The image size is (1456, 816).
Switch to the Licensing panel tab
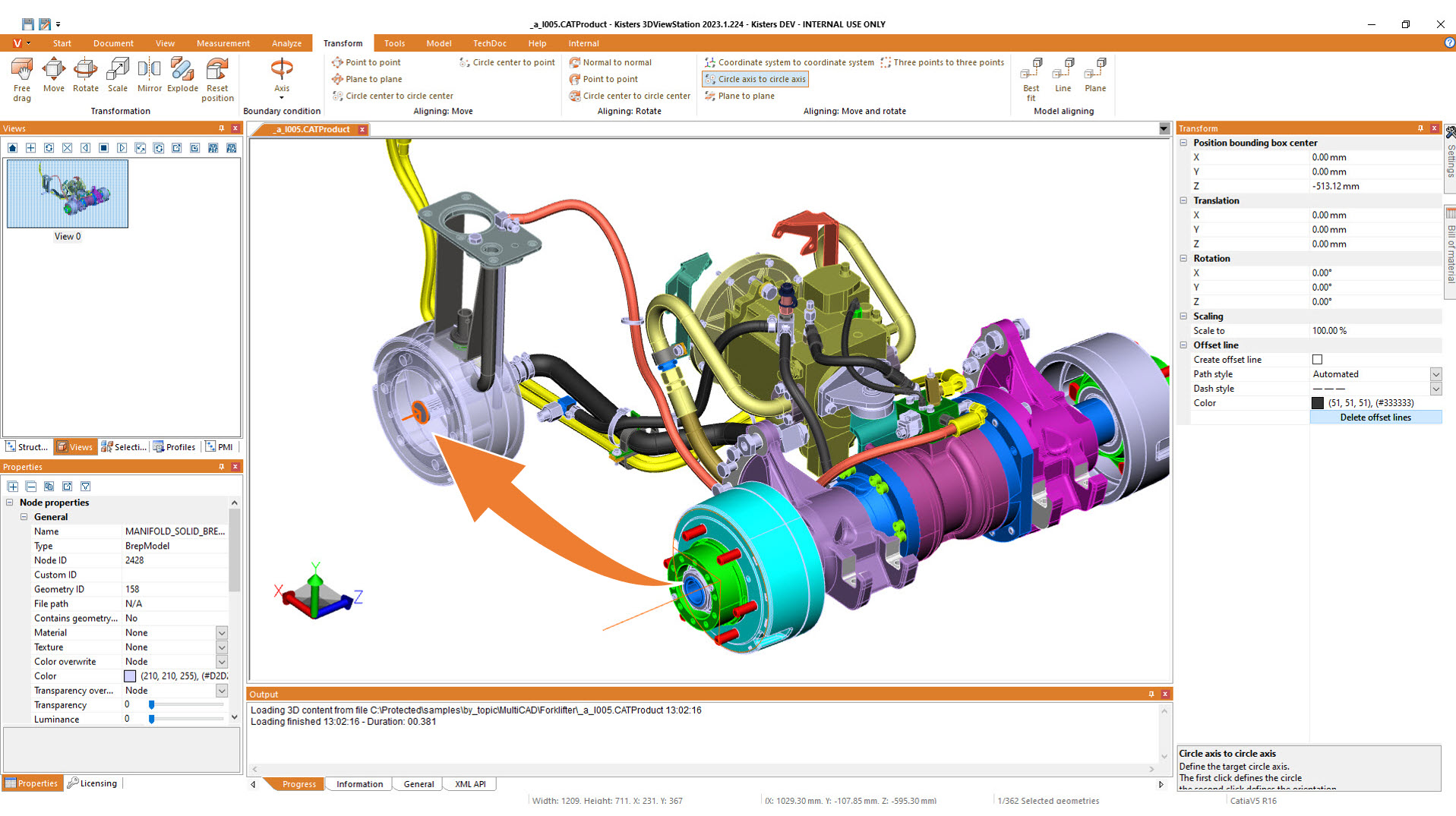click(92, 783)
